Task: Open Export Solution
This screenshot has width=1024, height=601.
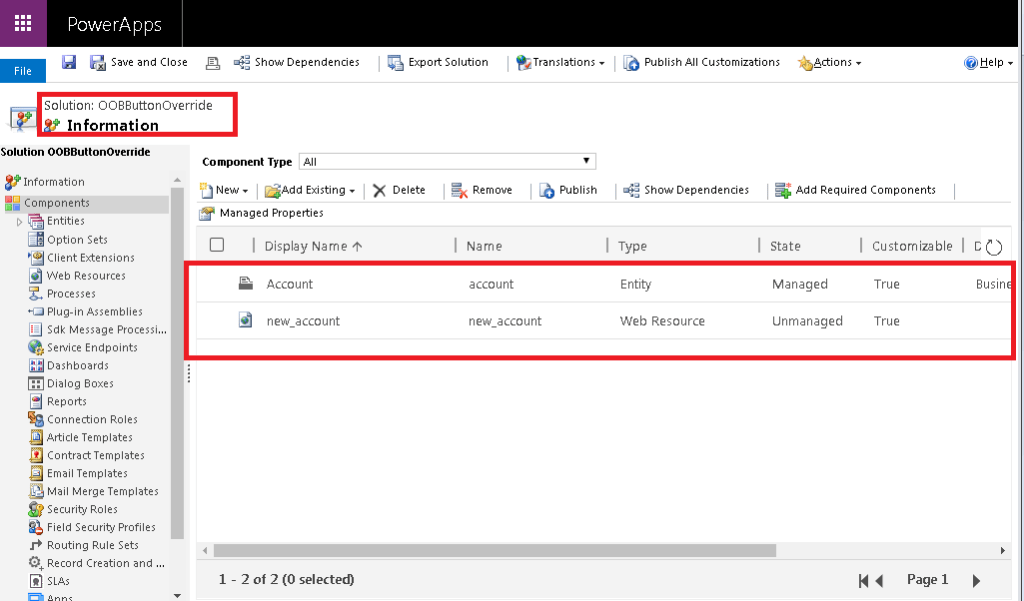Action: 438,62
